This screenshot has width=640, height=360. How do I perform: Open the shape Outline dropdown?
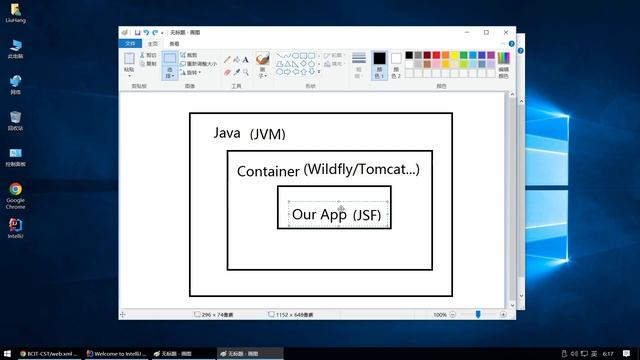(x=334, y=56)
